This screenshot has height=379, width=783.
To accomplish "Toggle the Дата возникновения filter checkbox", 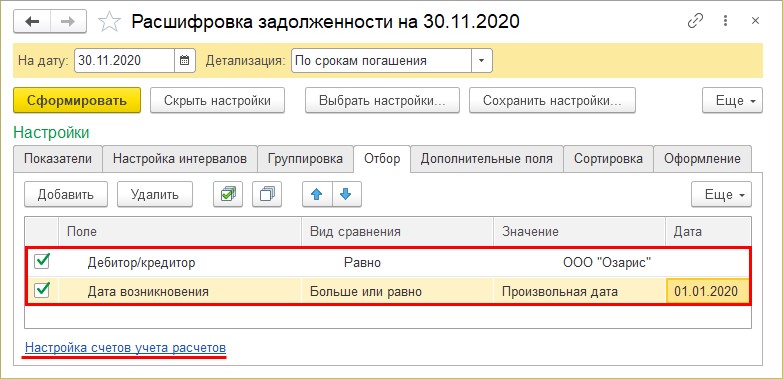I will click(42, 290).
